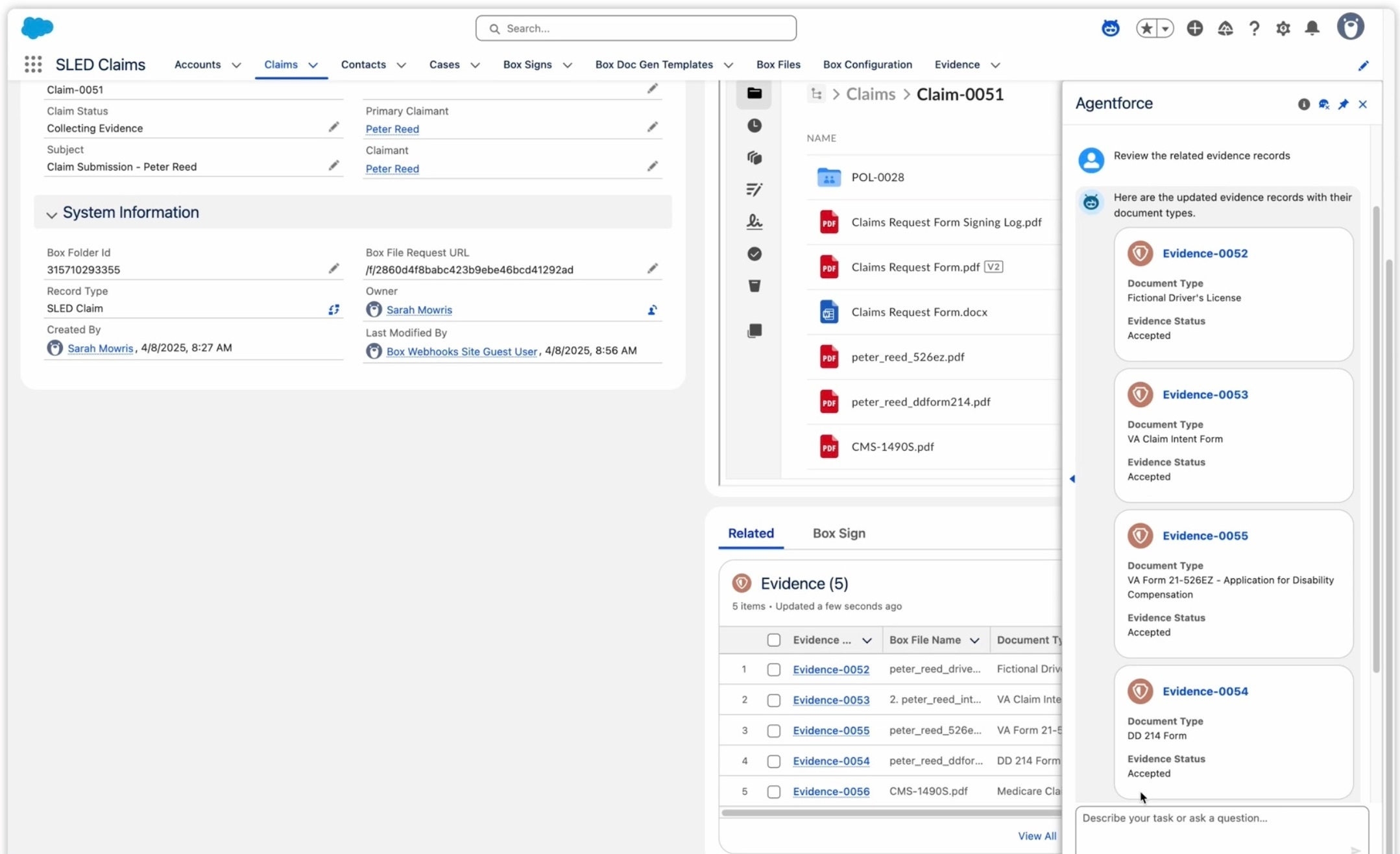1400x854 pixels.
Task: Open Sarah Mowris Owner link
Action: [x=419, y=310]
